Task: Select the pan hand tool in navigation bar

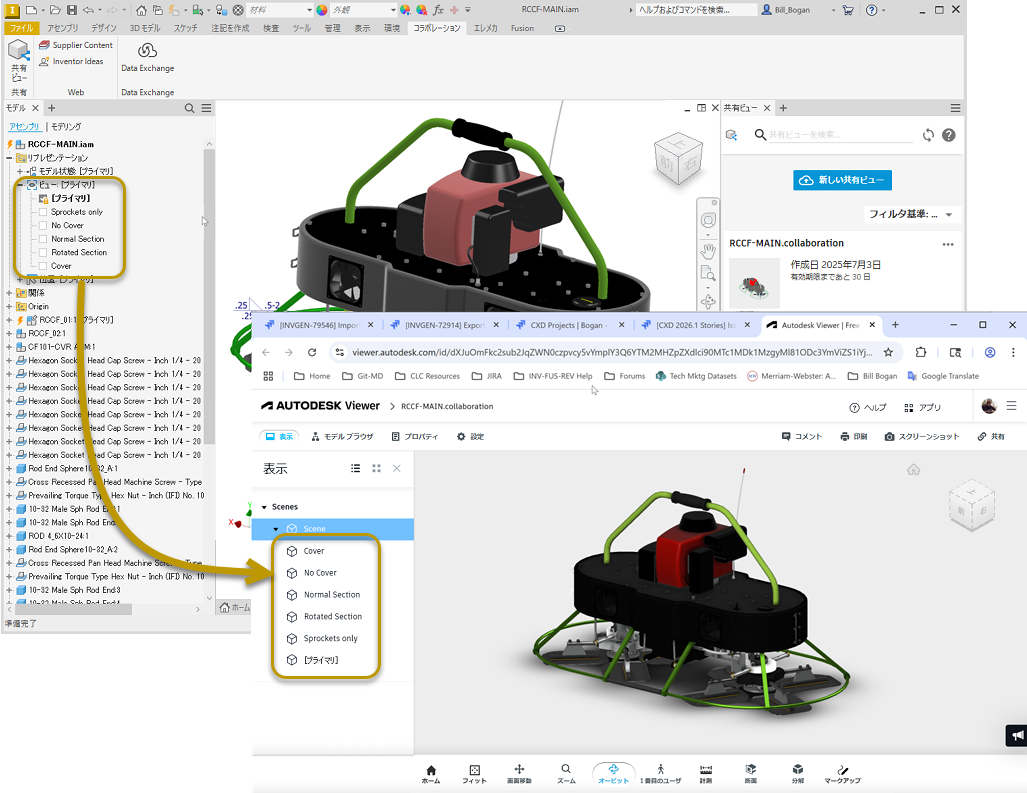Action: [x=707, y=250]
